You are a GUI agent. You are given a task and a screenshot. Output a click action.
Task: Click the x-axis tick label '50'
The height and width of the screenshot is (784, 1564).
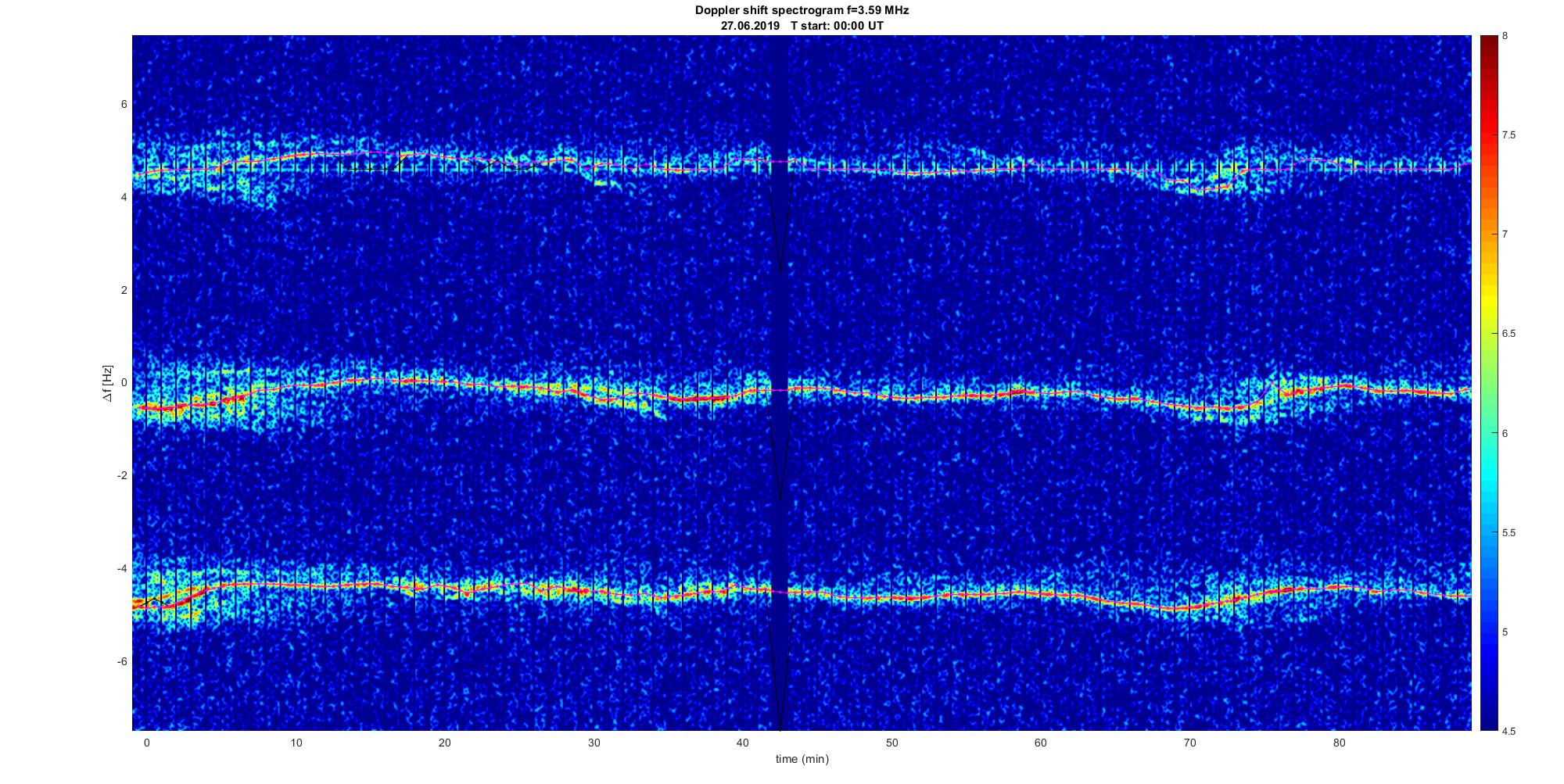click(x=892, y=742)
